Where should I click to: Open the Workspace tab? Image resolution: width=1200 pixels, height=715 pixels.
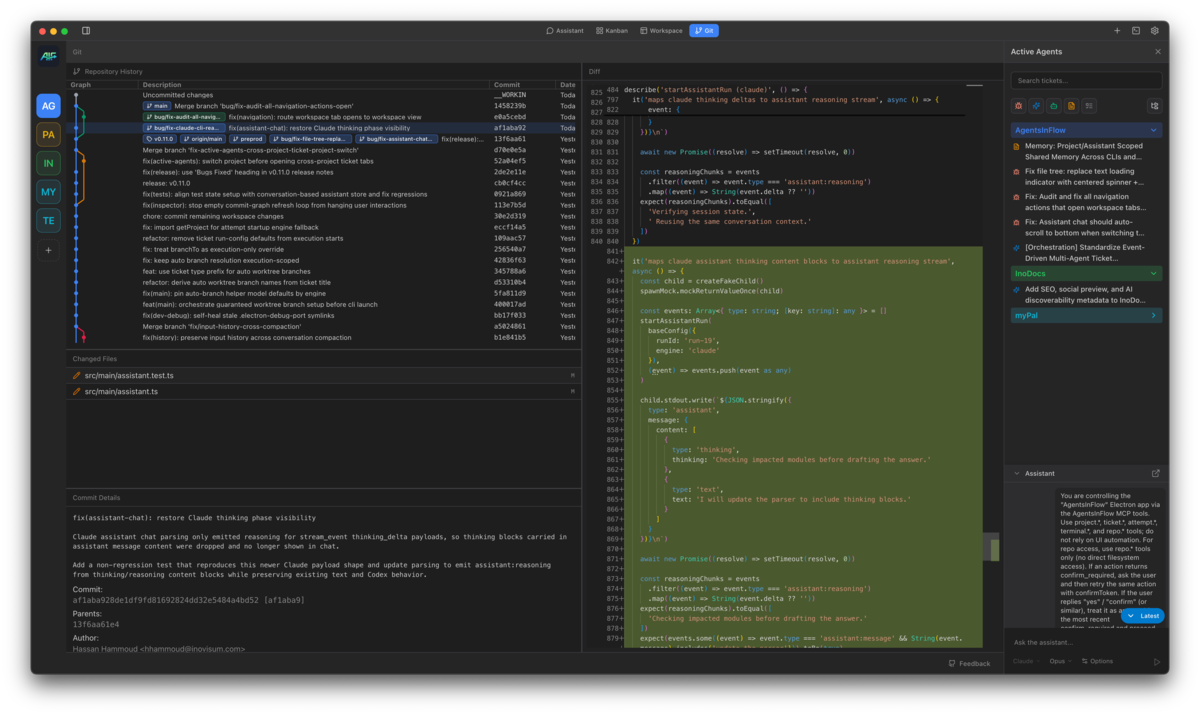pyautogui.click(x=660, y=30)
